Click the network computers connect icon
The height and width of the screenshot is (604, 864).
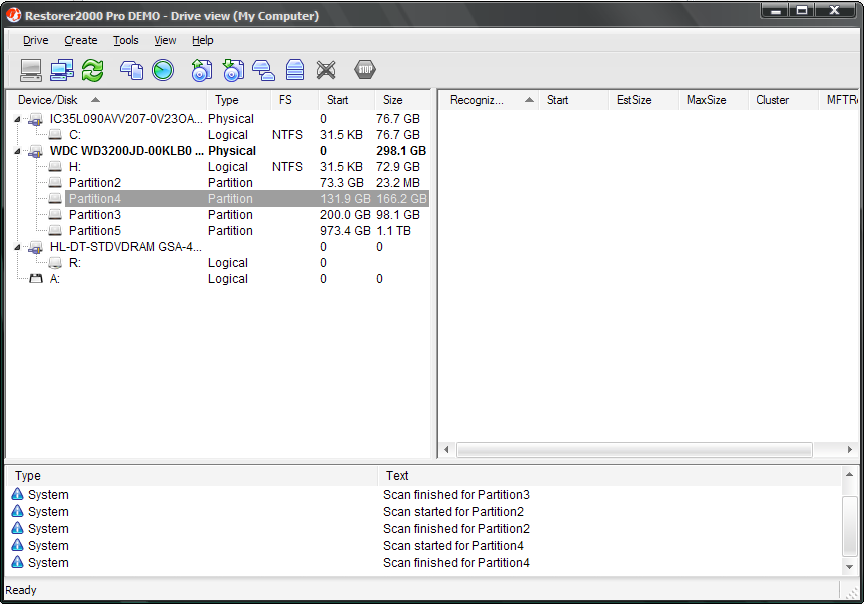[62, 70]
